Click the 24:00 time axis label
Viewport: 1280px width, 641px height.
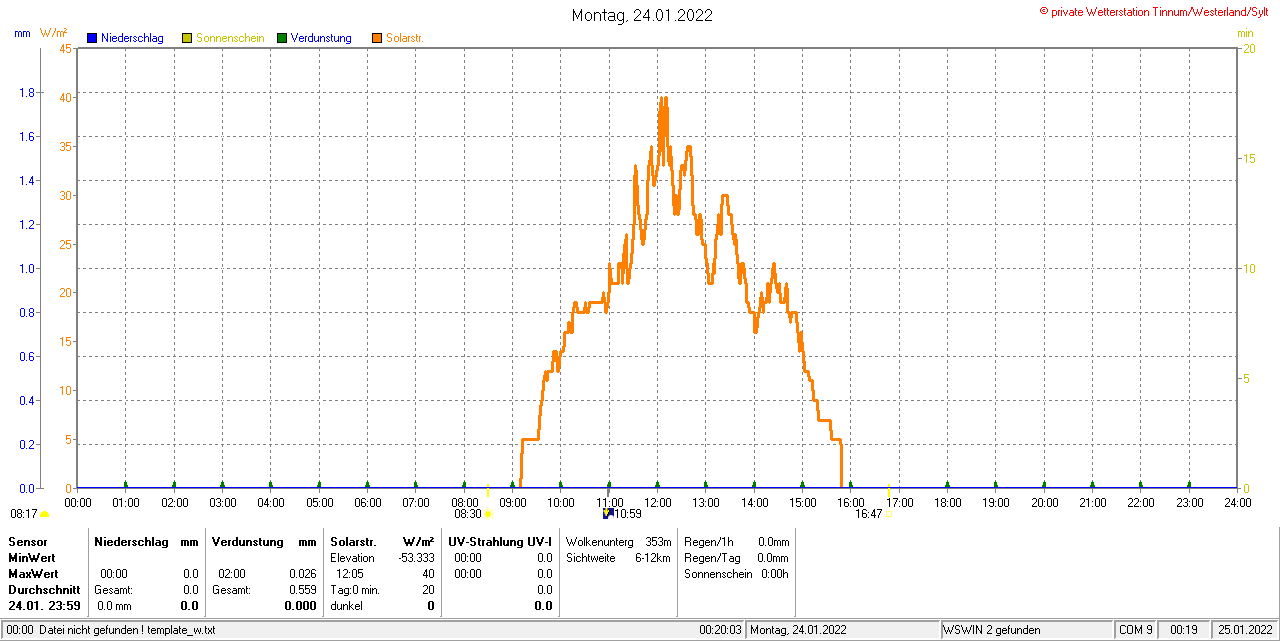1237,502
